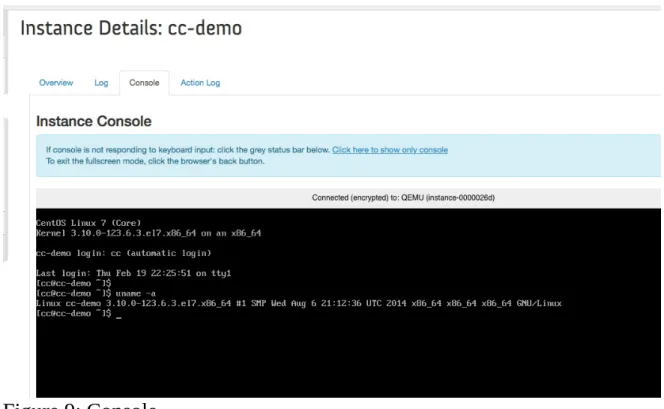
Task: Click the 'If console is not responding' notice text
Action: click(x=188, y=150)
